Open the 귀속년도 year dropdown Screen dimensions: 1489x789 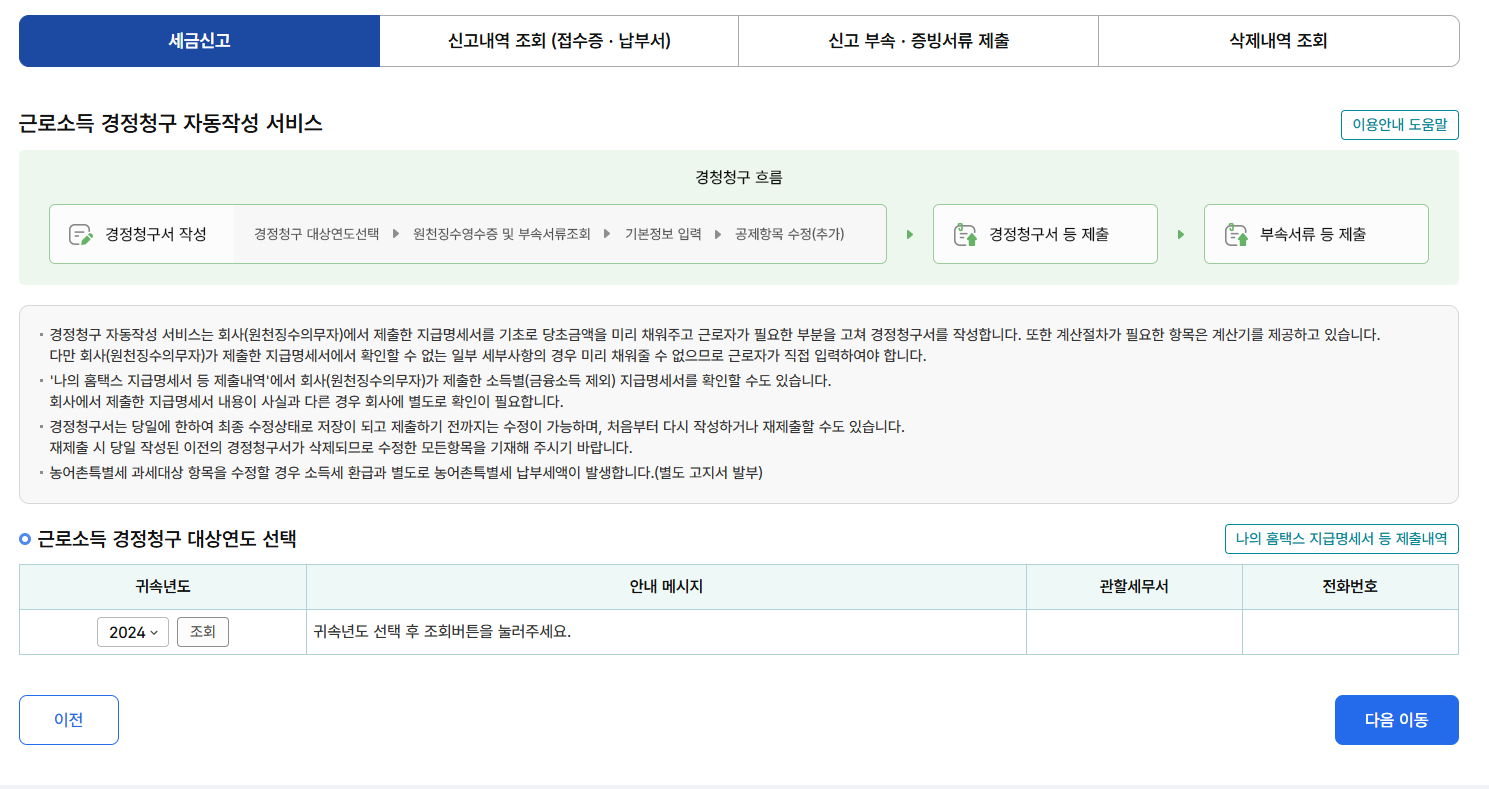pos(133,631)
